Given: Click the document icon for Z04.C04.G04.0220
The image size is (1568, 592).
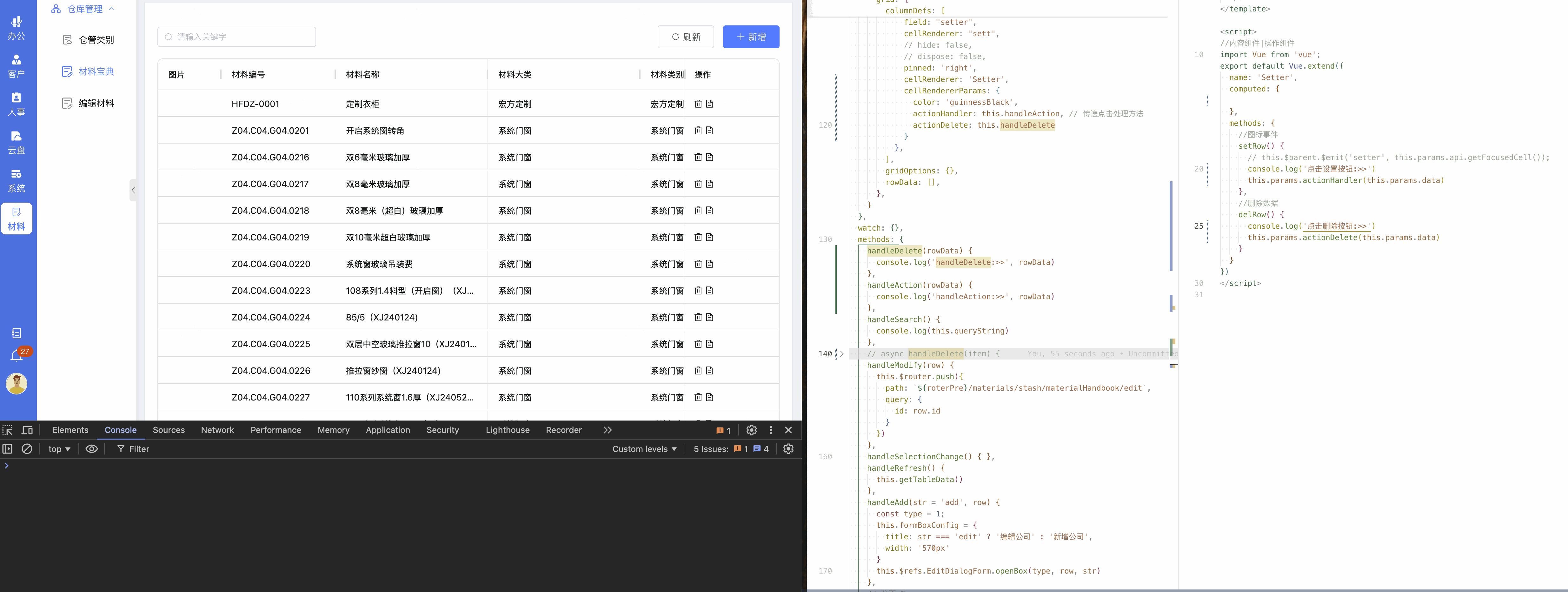Looking at the screenshot, I should pos(710,264).
